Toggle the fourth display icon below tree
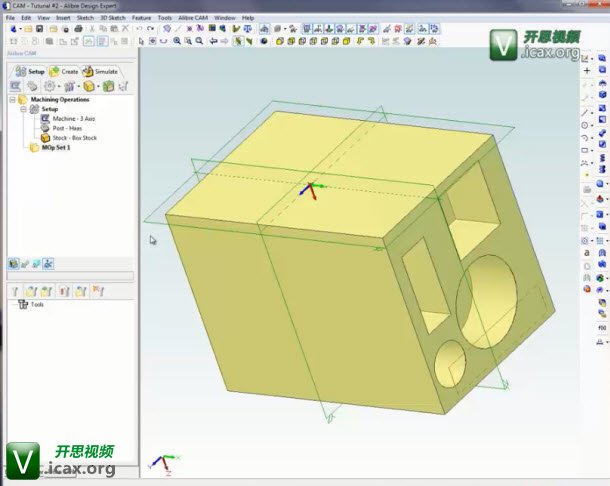Screen dimensions: 610x486 pyautogui.click(x=48, y=264)
